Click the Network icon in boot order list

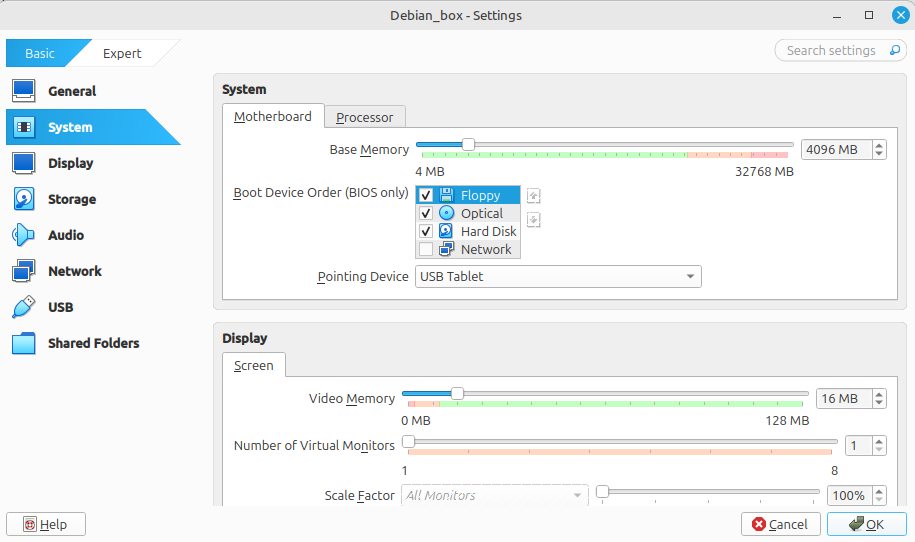[x=446, y=249]
